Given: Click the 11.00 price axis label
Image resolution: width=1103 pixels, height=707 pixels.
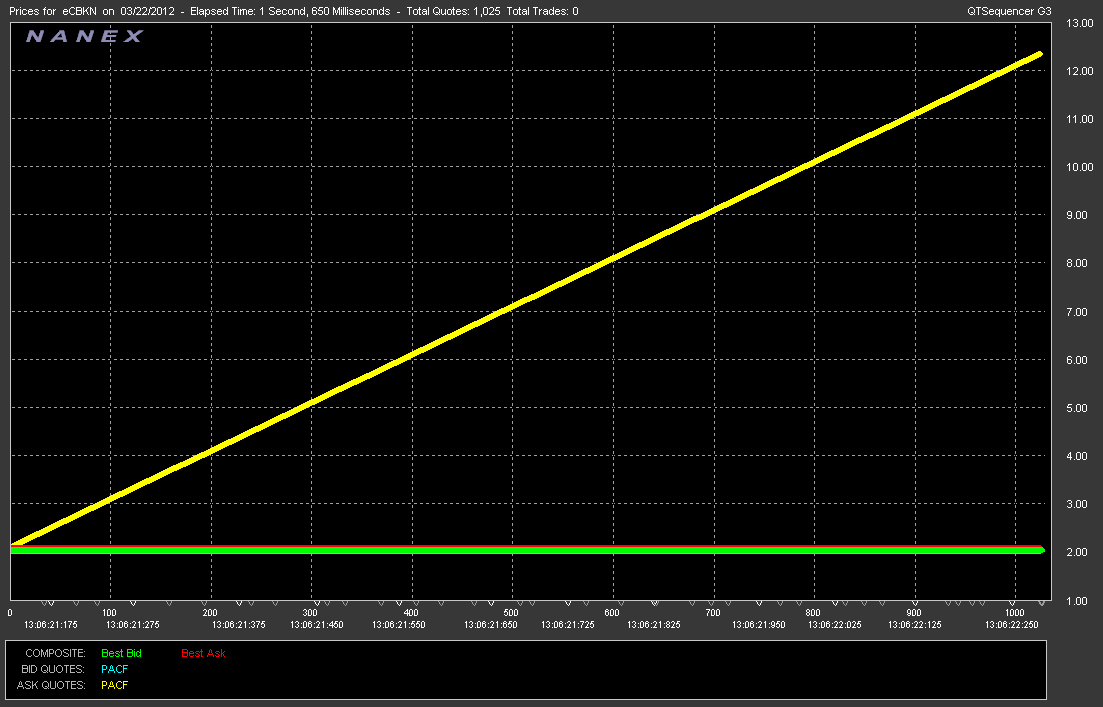Looking at the screenshot, I should (1080, 119).
